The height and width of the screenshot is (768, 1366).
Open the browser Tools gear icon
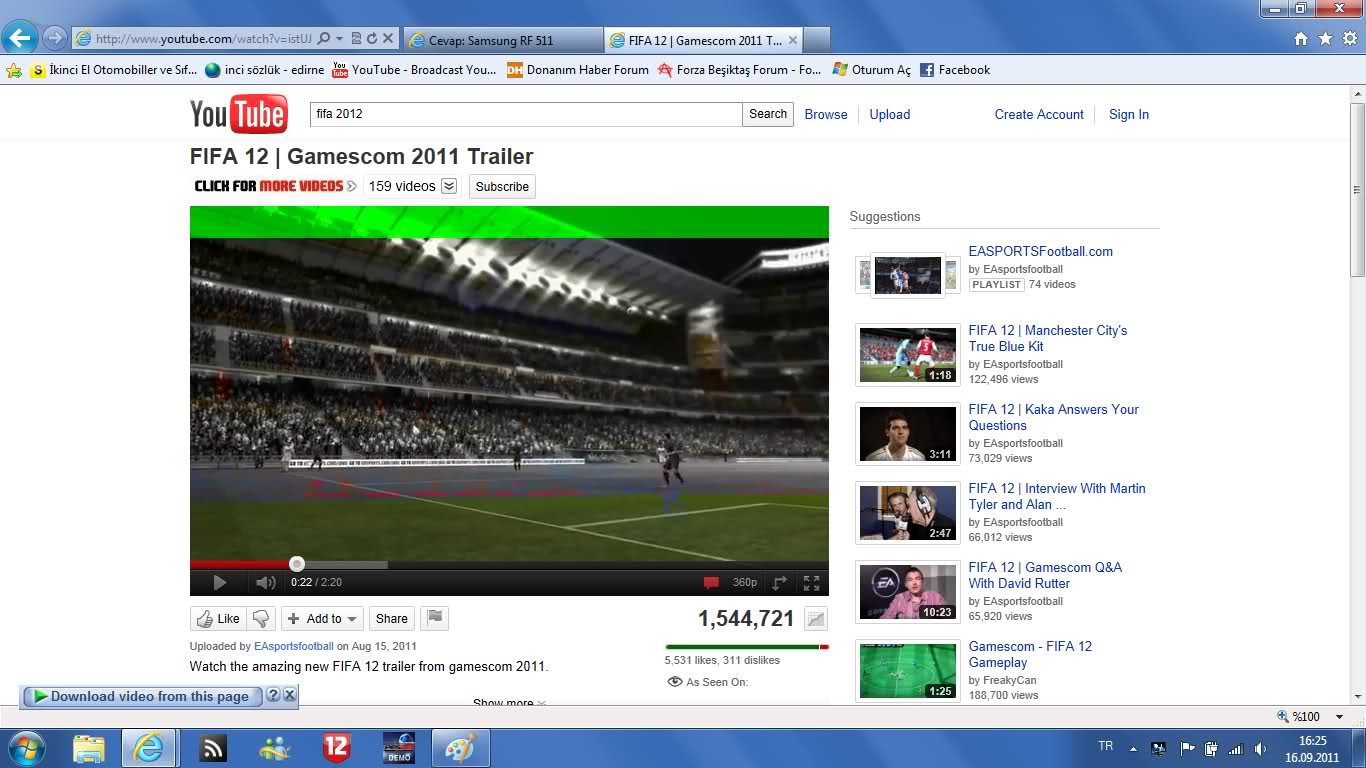click(x=1349, y=39)
